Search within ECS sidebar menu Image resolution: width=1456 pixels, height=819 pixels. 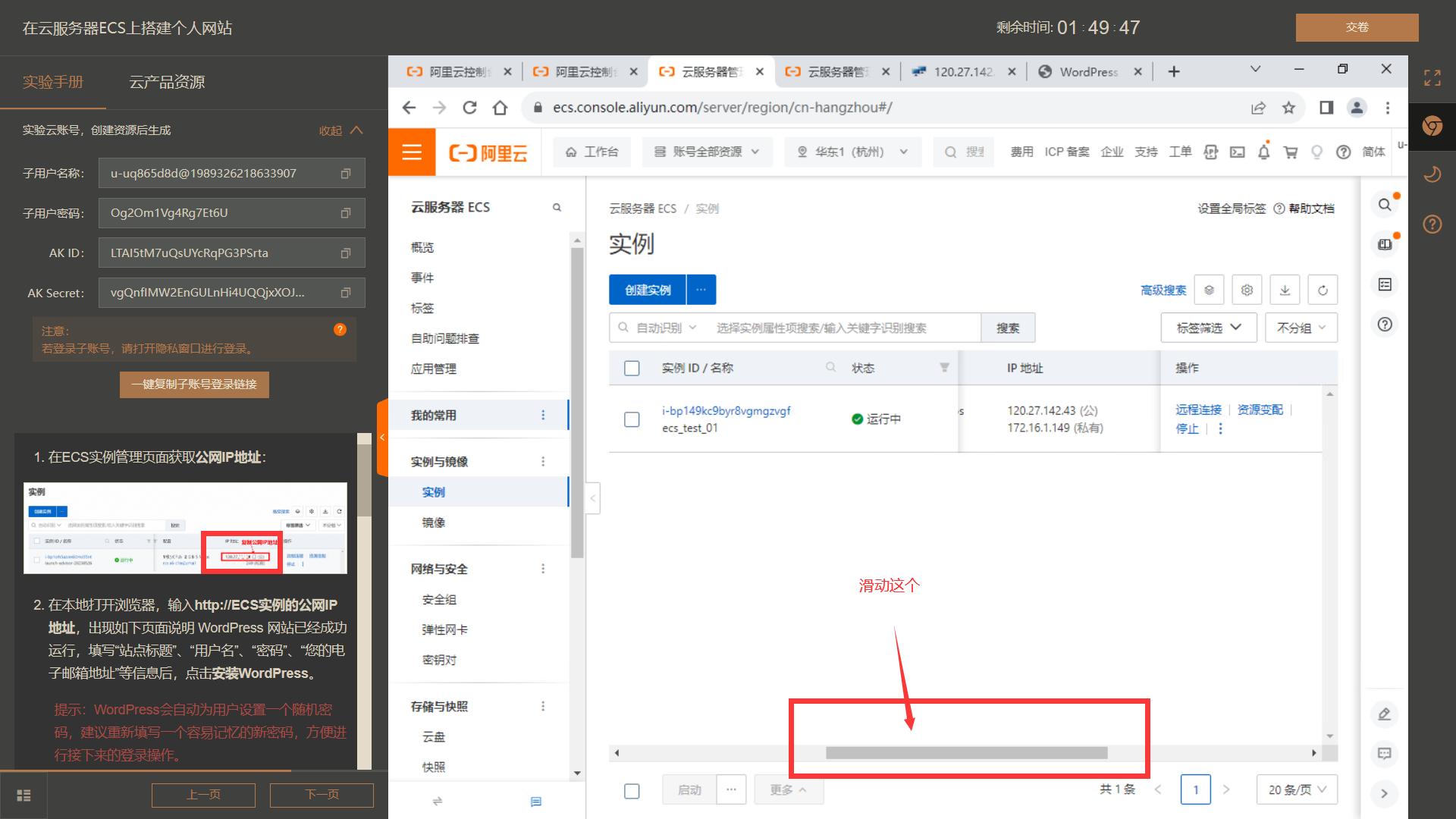[557, 208]
